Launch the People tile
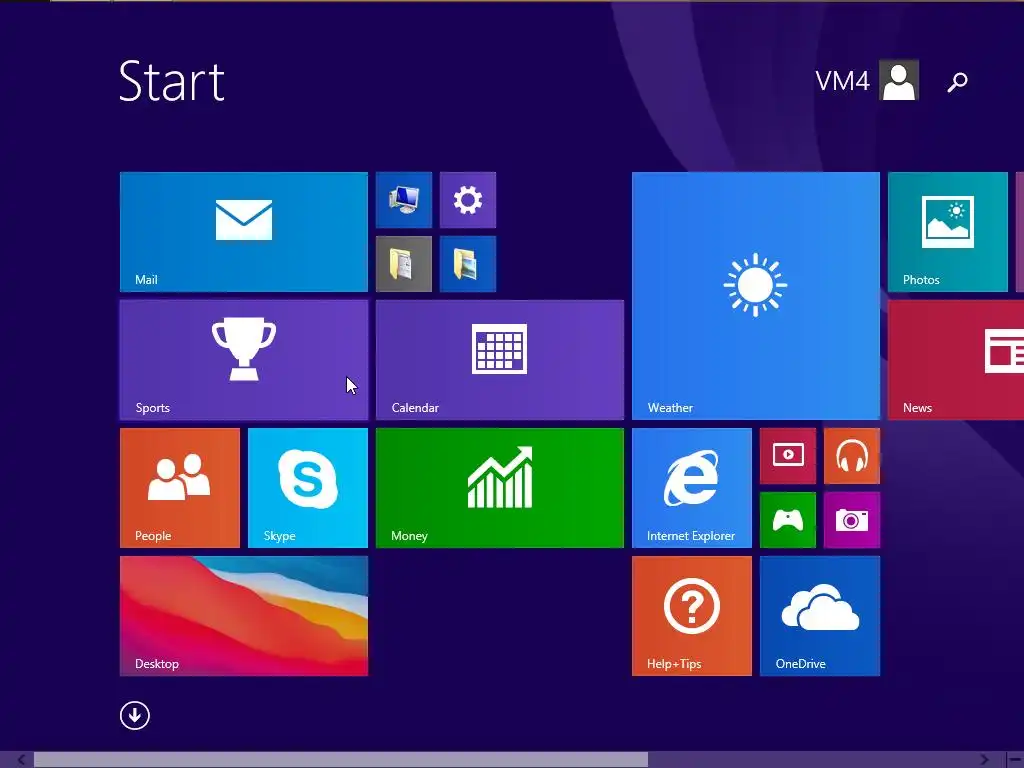Image resolution: width=1024 pixels, height=768 pixels. click(x=180, y=488)
